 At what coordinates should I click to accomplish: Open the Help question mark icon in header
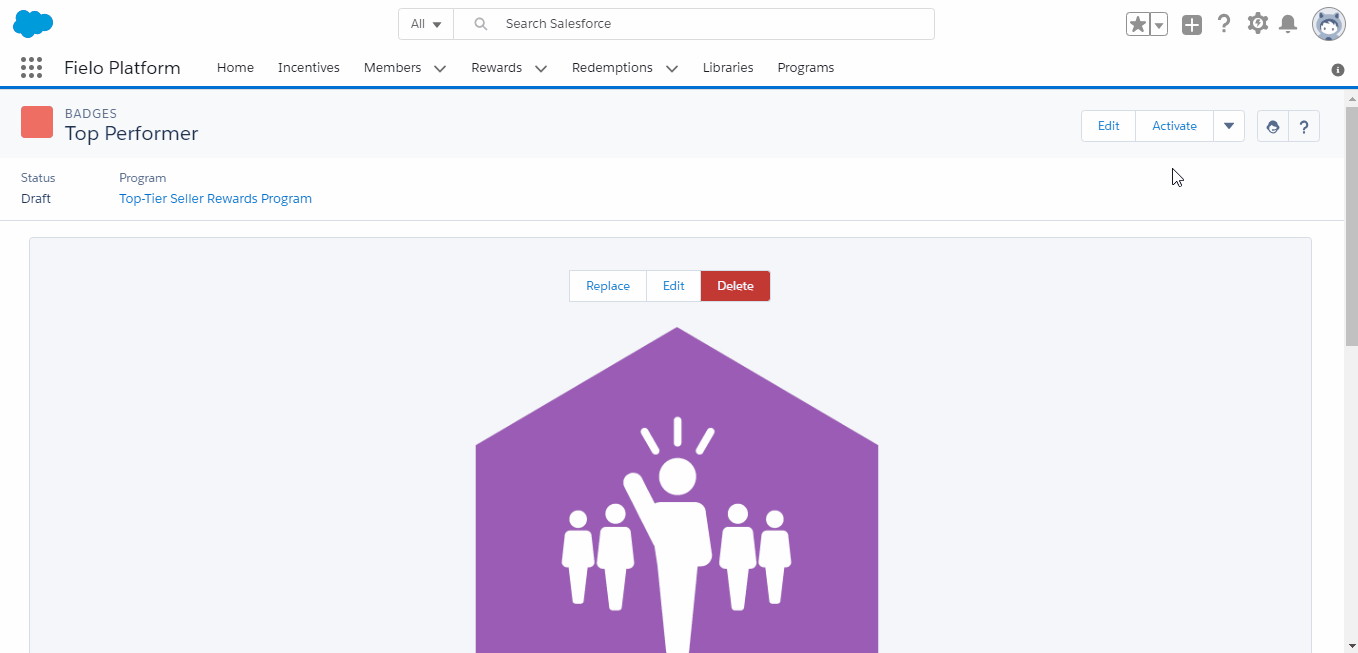1224,24
